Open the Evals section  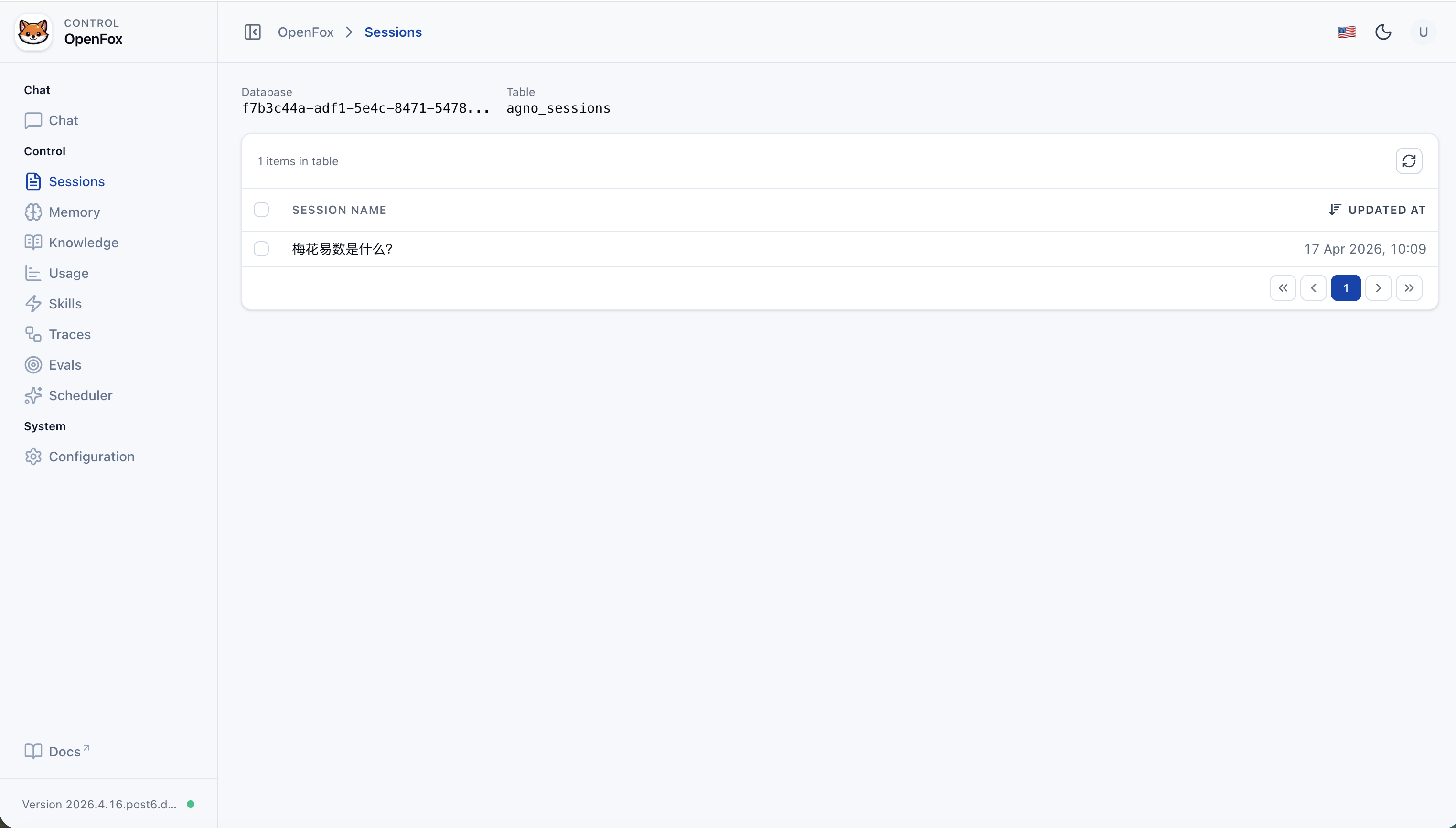click(64, 364)
